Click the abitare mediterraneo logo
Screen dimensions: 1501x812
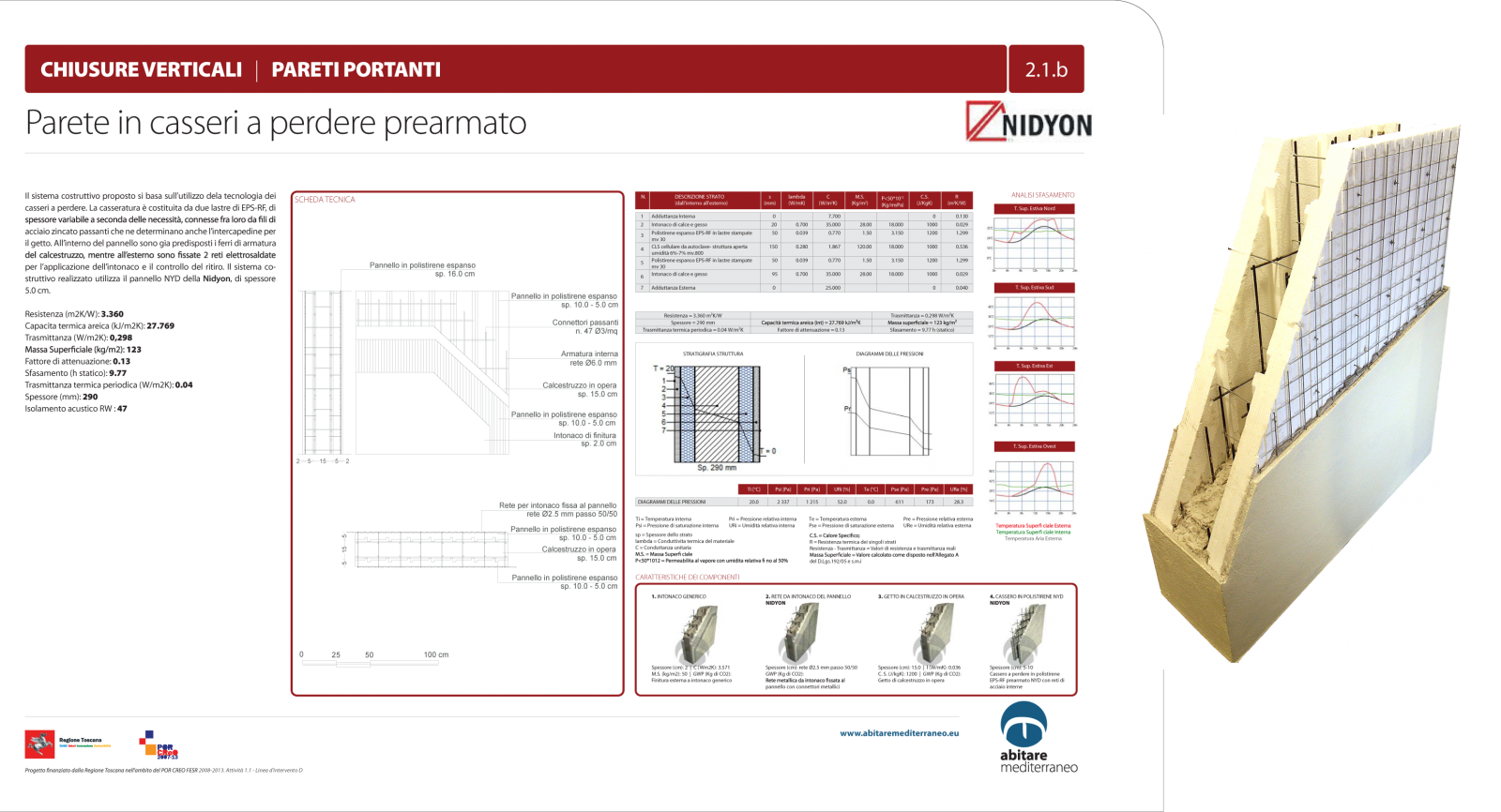pos(1039,738)
